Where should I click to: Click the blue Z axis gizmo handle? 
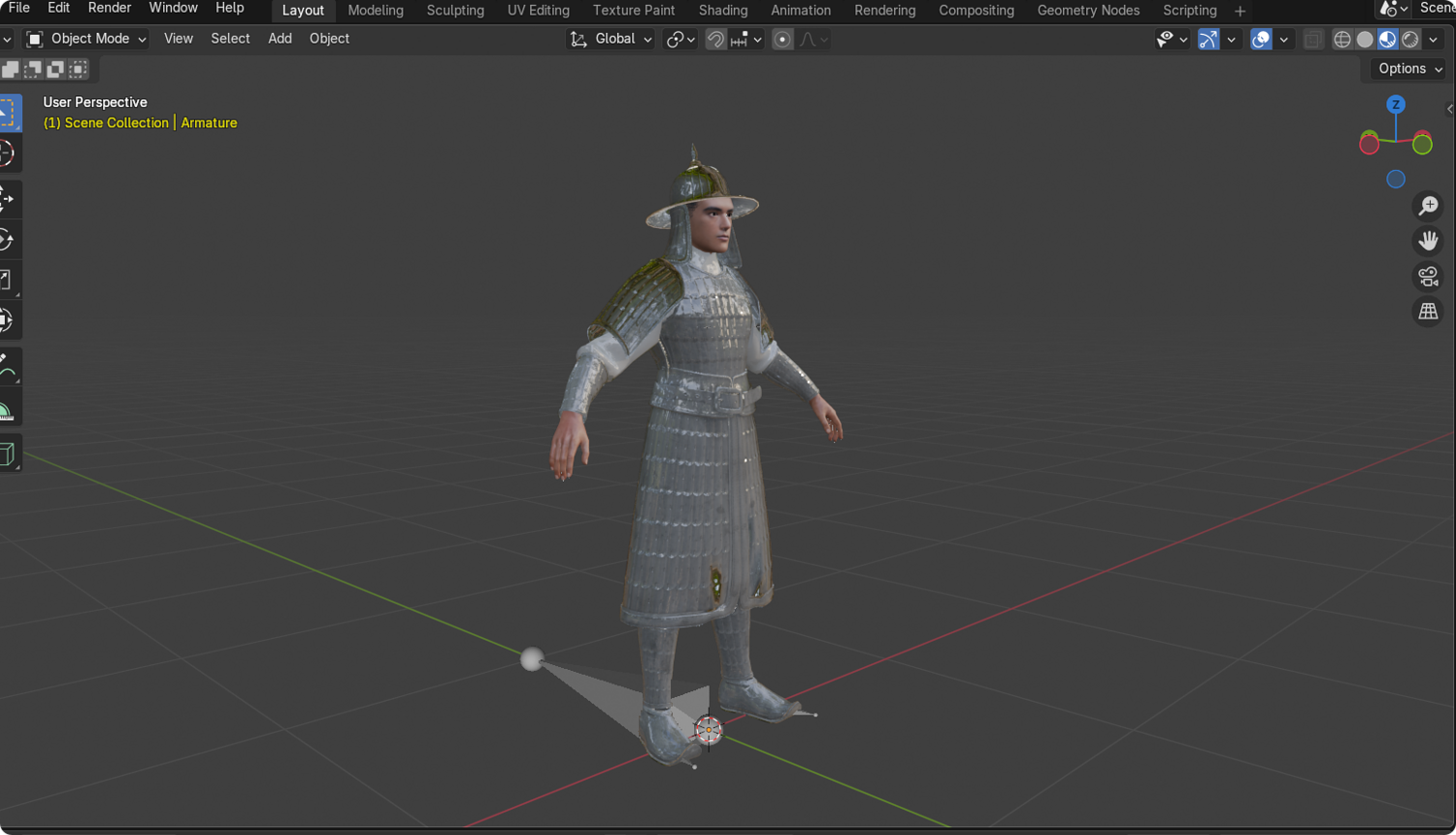point(1396,105)
